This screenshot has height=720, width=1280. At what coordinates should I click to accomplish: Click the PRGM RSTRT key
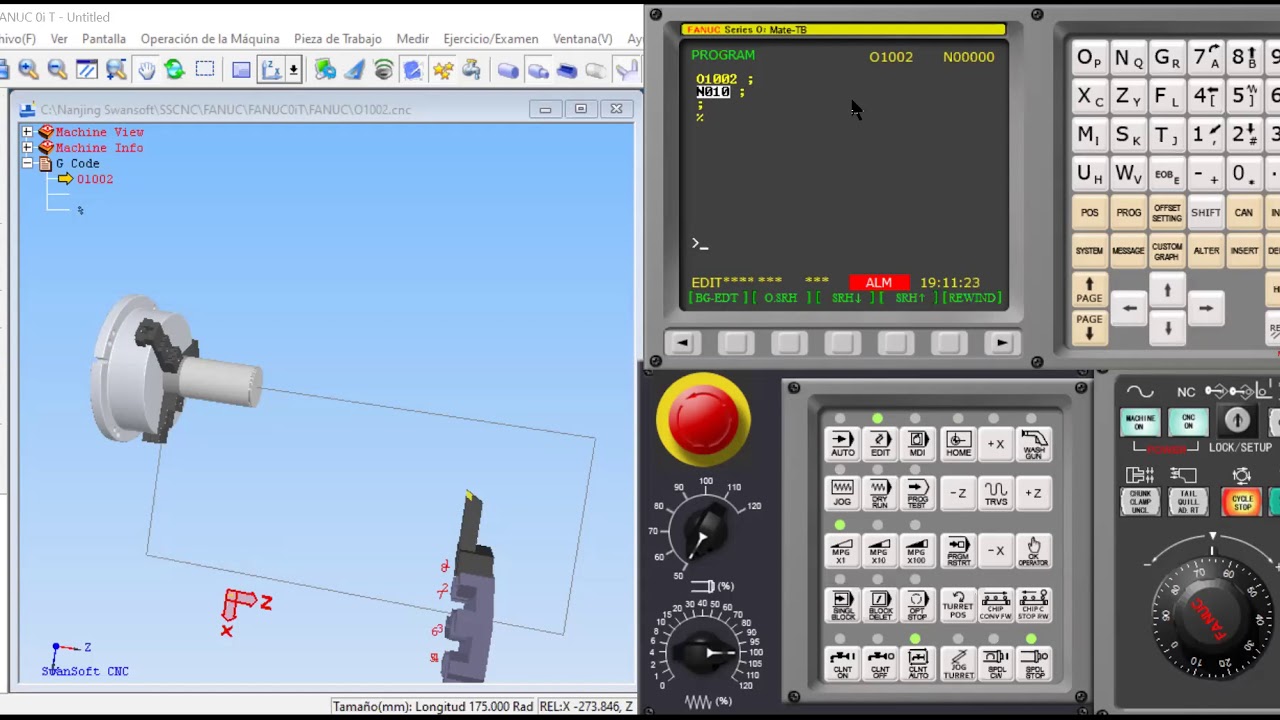pos(958,550)
